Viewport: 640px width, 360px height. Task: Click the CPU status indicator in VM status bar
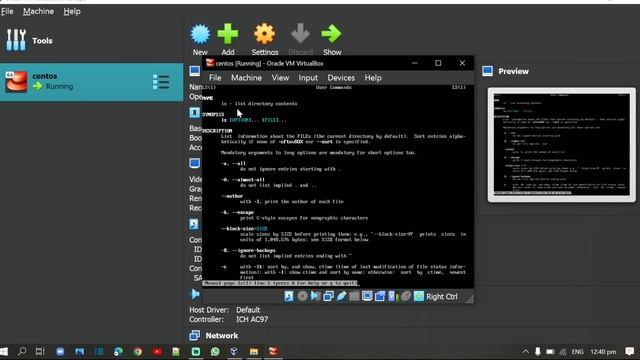pos(392,296)
